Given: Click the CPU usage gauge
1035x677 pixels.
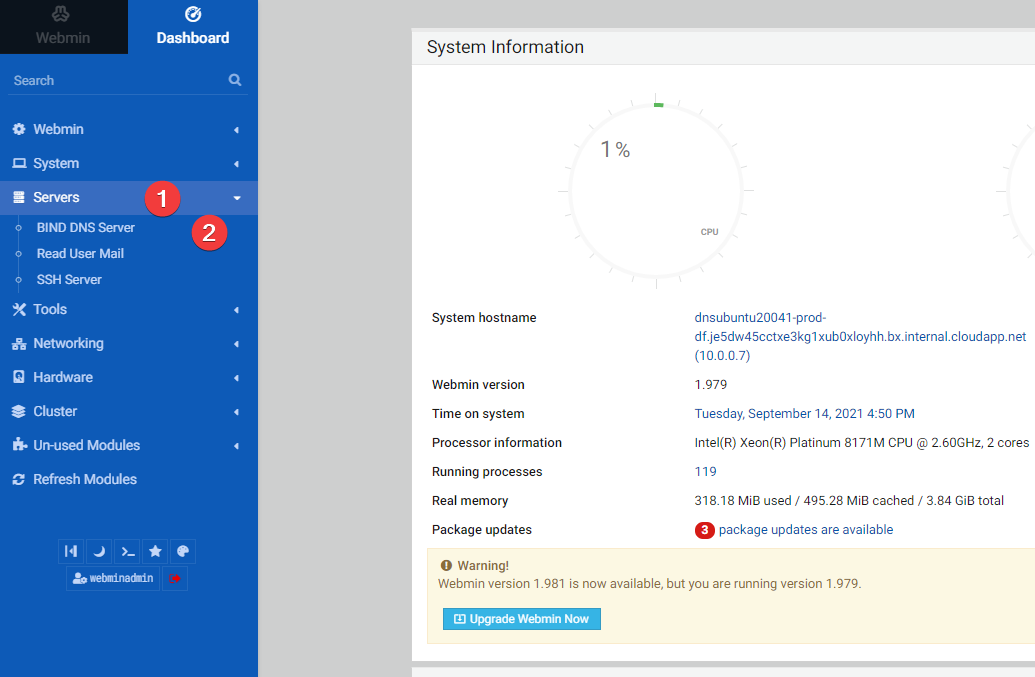Looking at the screenshot, I should [656, 191].
